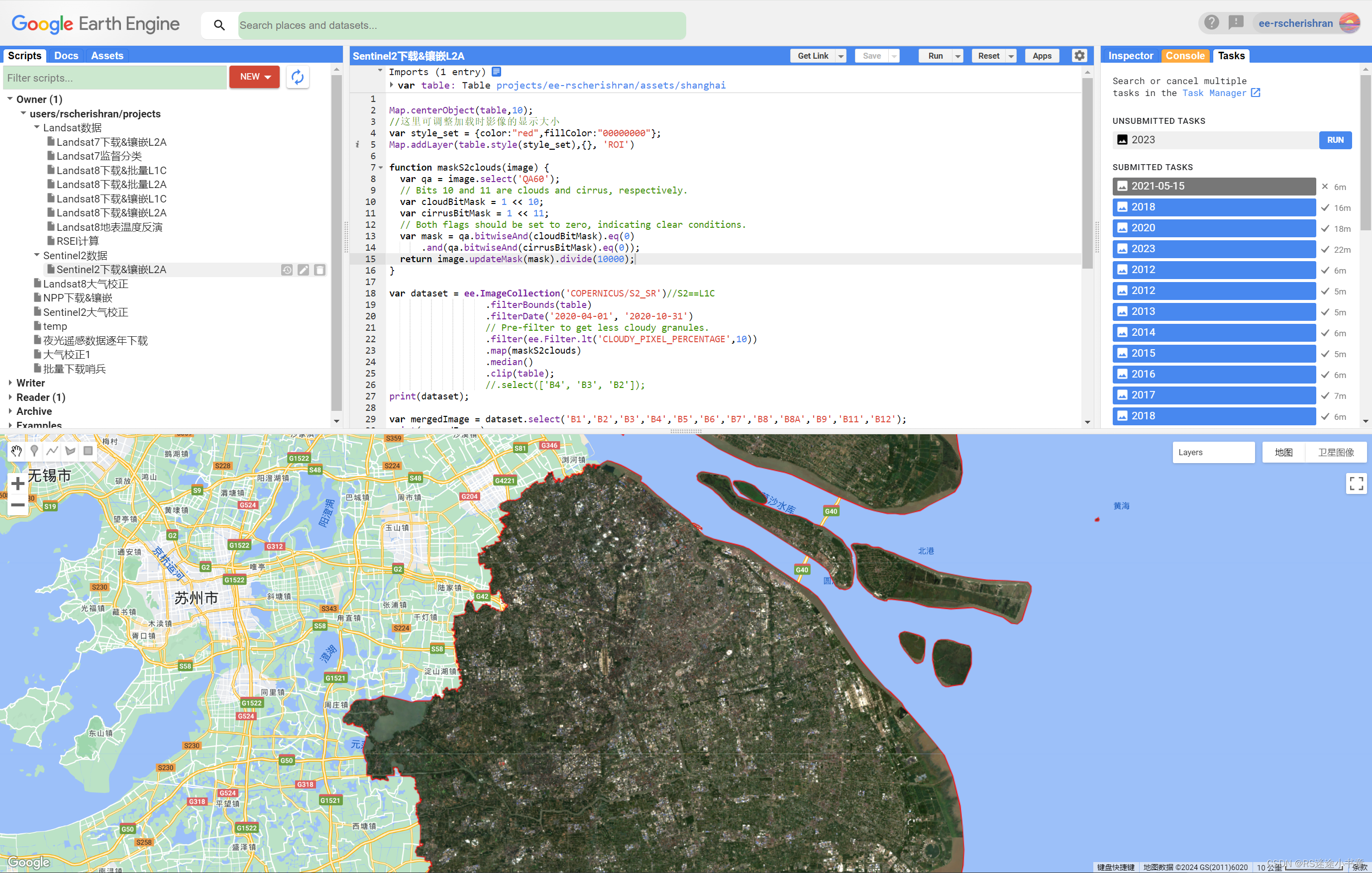Switch map to 卫星图像 satellite view
This screenshot has width=1372, height=873.
(x=1336, y=452)
